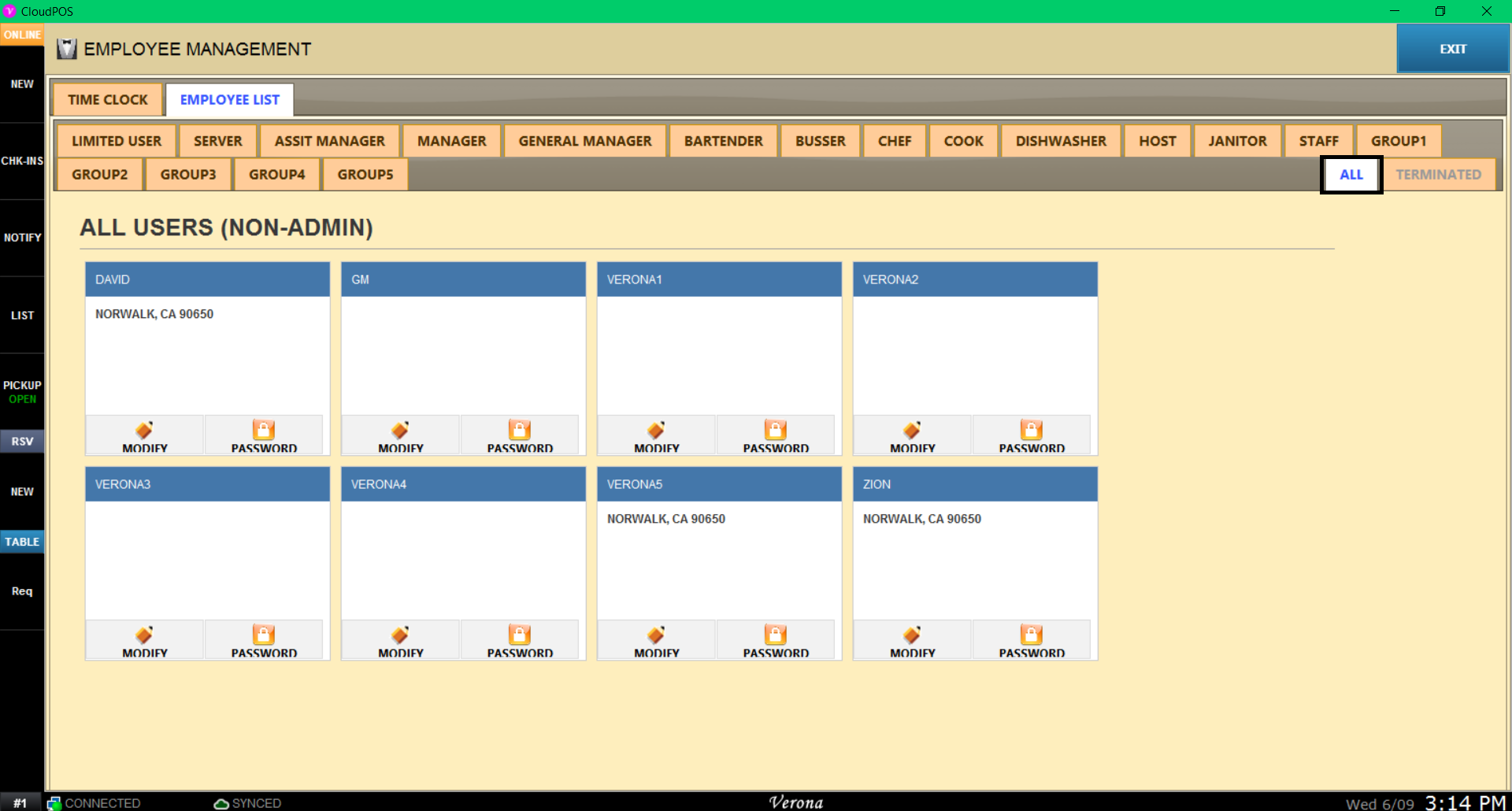Show only Bartender employees
Screen dimensions: 1512x811
723,141
